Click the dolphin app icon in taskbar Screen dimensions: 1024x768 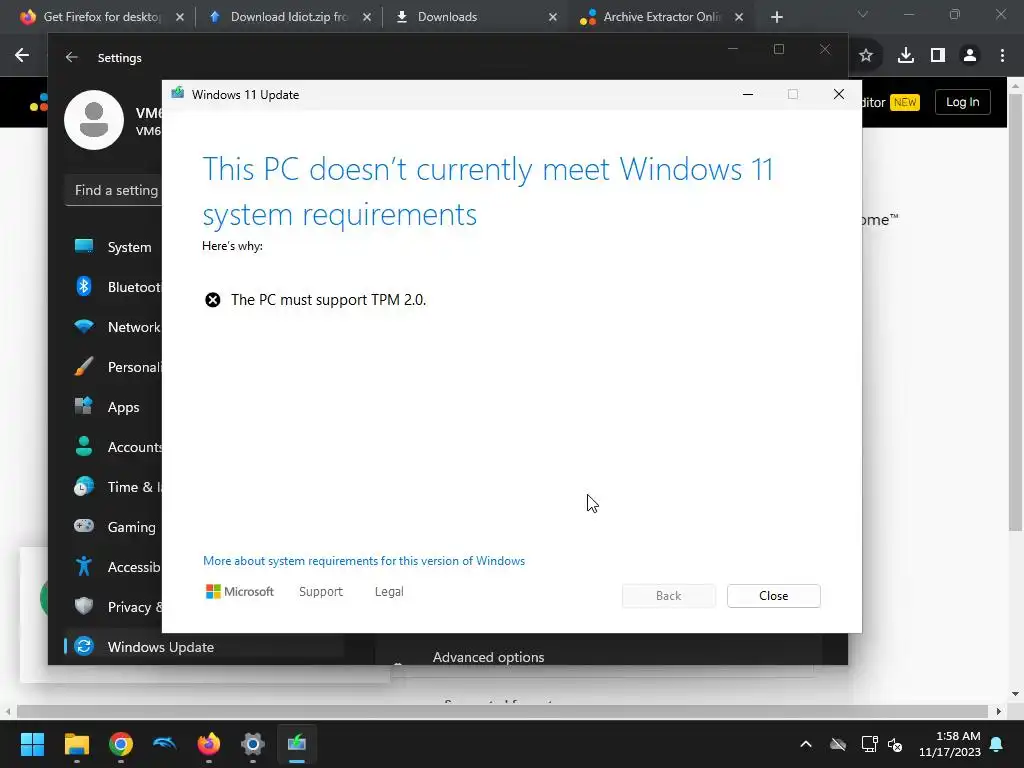(165, 744)
